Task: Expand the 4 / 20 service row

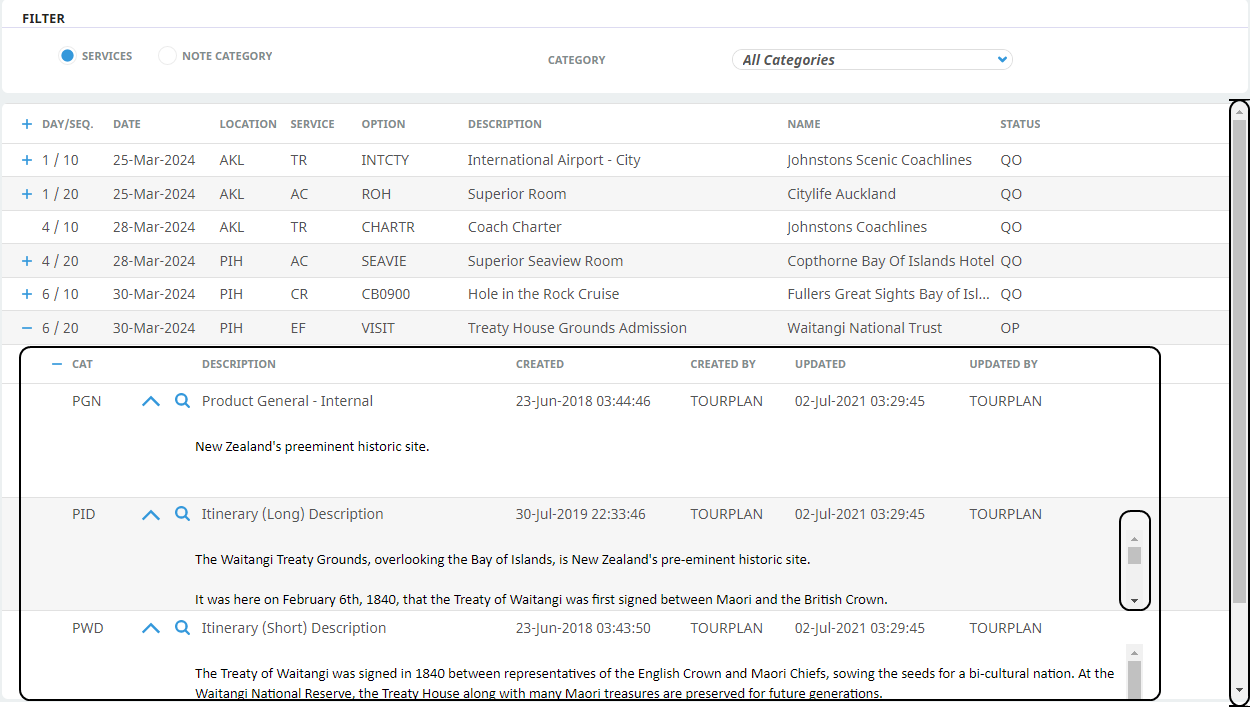Action: point(27,261)
